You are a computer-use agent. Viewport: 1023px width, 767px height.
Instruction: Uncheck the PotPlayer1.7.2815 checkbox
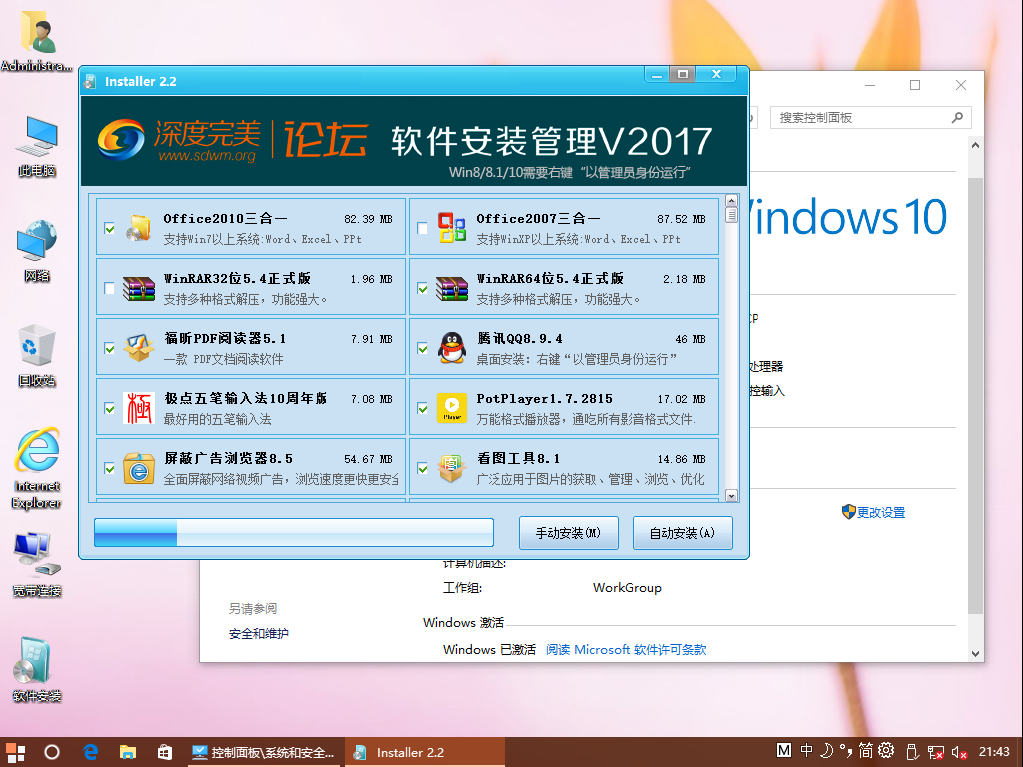pos(423,408)
